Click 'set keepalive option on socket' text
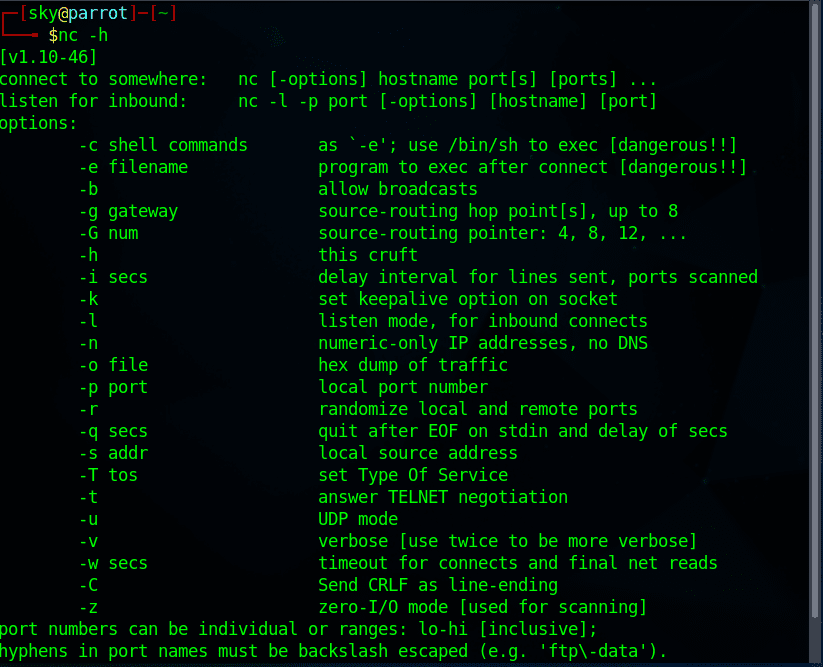Image resolution: width=823 pixels, height=667 pixels. tap(467, 299)
